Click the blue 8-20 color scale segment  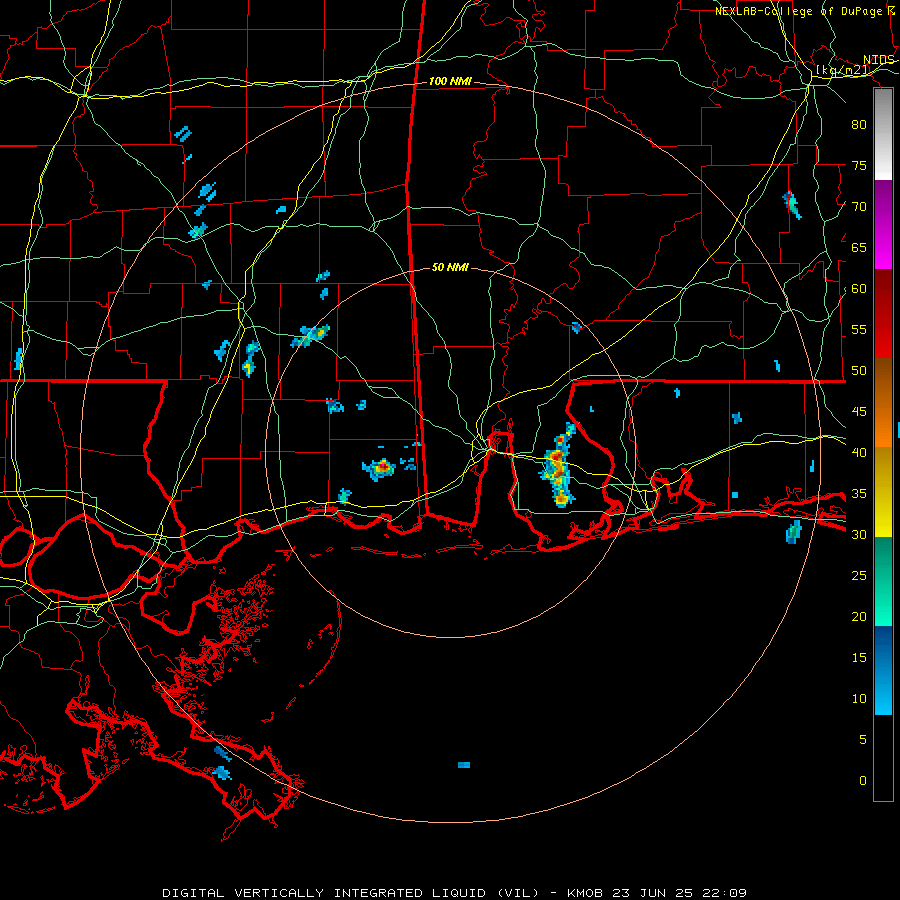click(883, 670)
